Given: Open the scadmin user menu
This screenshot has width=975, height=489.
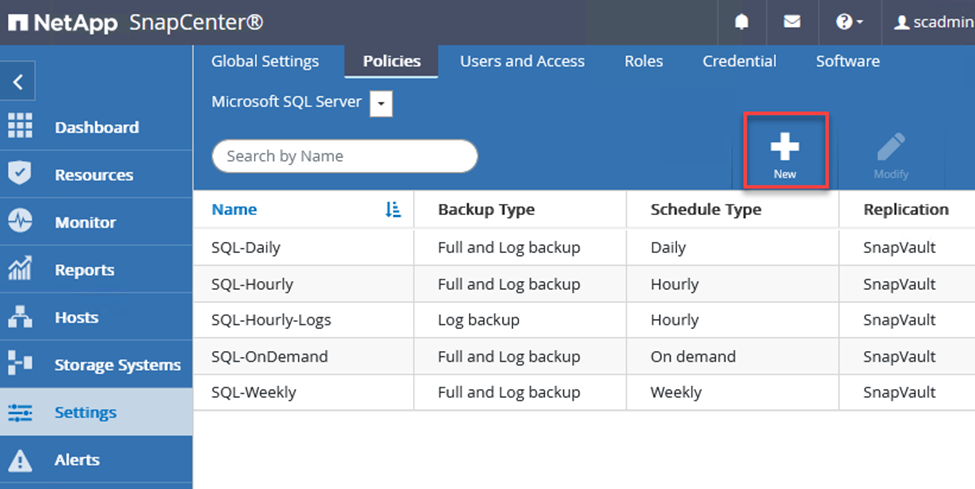Looking at the screenshot, I should (933, 22).
